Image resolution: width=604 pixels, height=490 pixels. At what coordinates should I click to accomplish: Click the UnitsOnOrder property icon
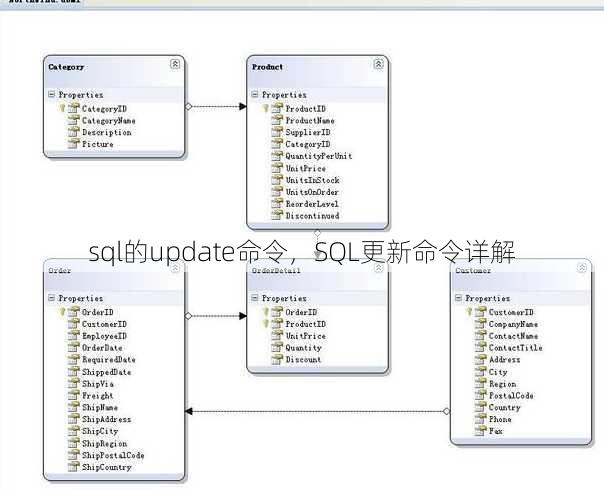(277, 192)
